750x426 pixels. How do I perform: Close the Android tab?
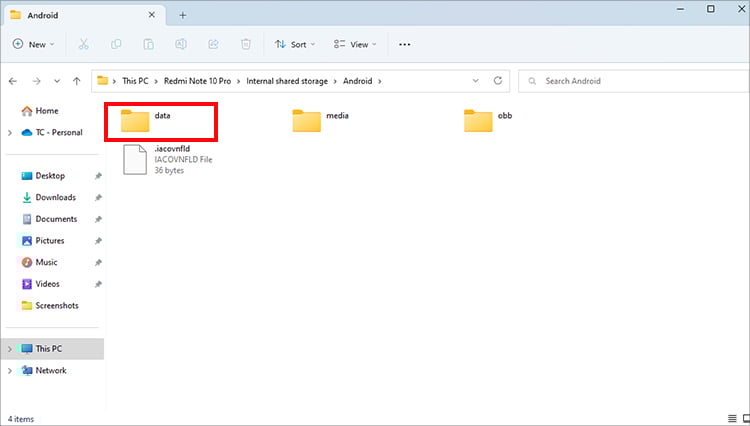152,15
